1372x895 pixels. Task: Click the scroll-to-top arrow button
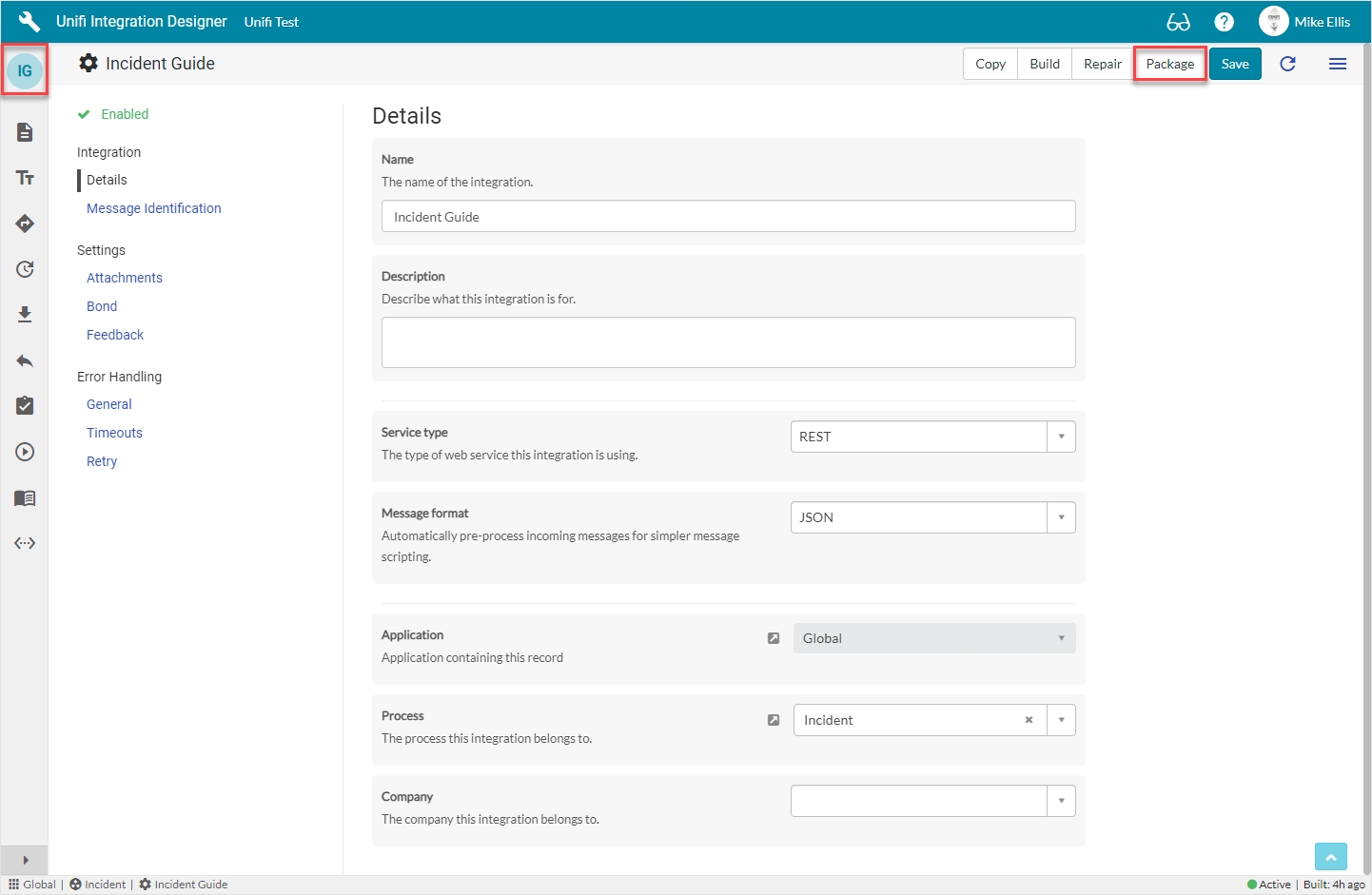coord(1330,857)
